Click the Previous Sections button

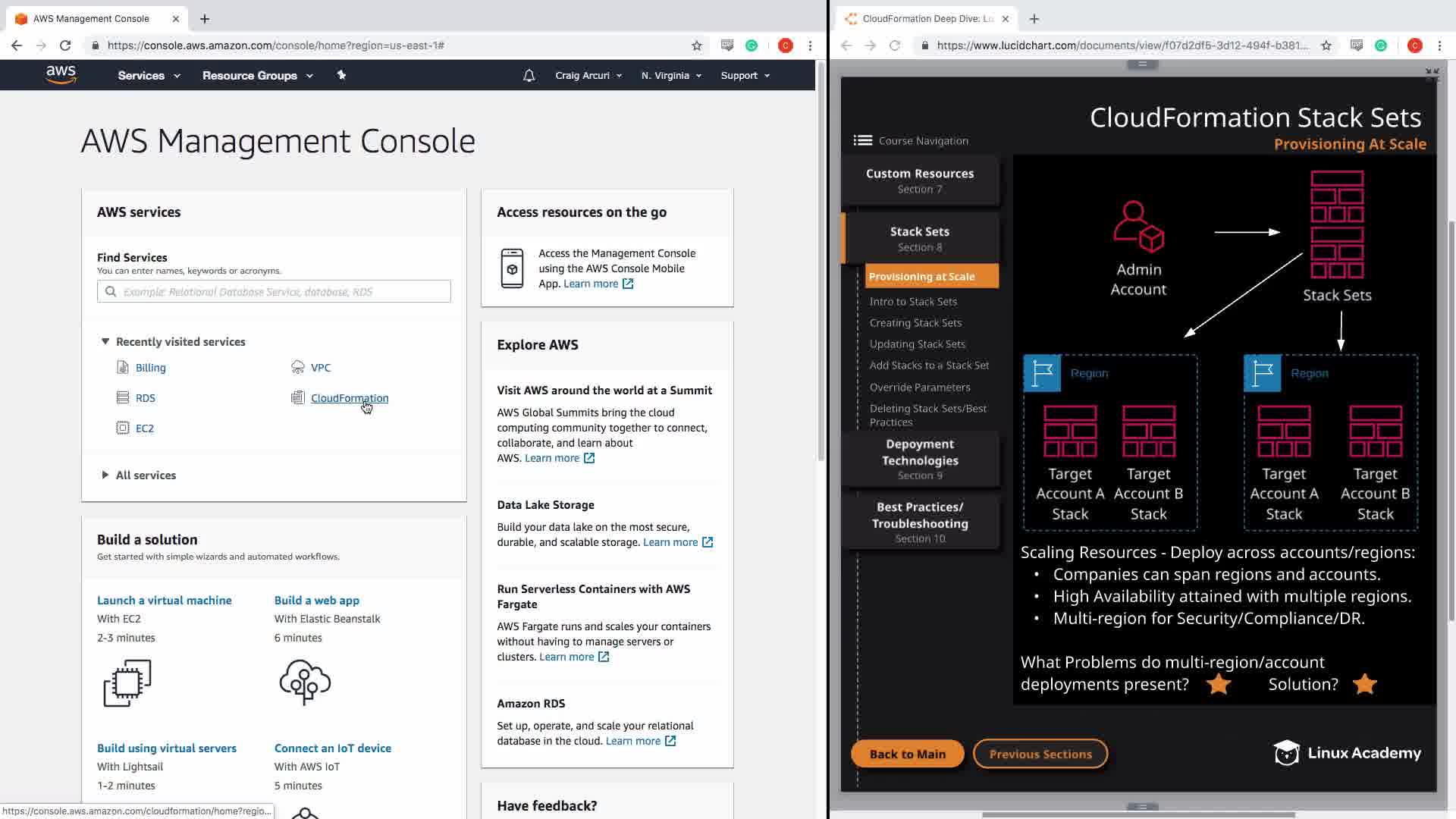[x=1040, y=754]
